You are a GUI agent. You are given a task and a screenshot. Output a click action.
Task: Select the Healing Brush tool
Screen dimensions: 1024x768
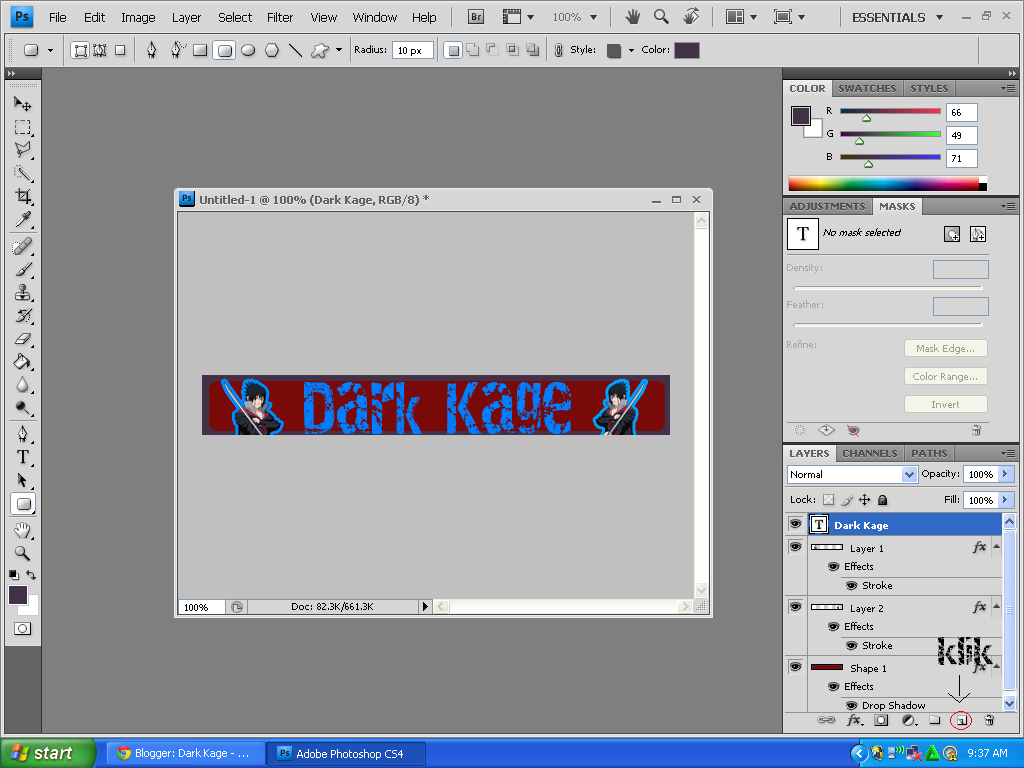click(23, 246)
